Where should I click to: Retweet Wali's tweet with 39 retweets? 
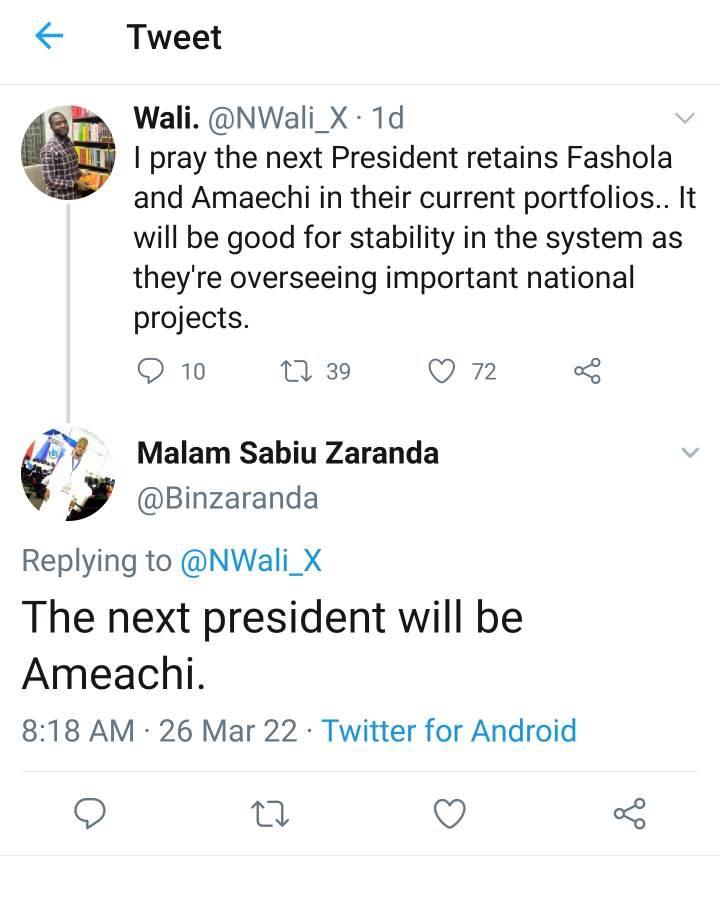(x=296, y=371)
